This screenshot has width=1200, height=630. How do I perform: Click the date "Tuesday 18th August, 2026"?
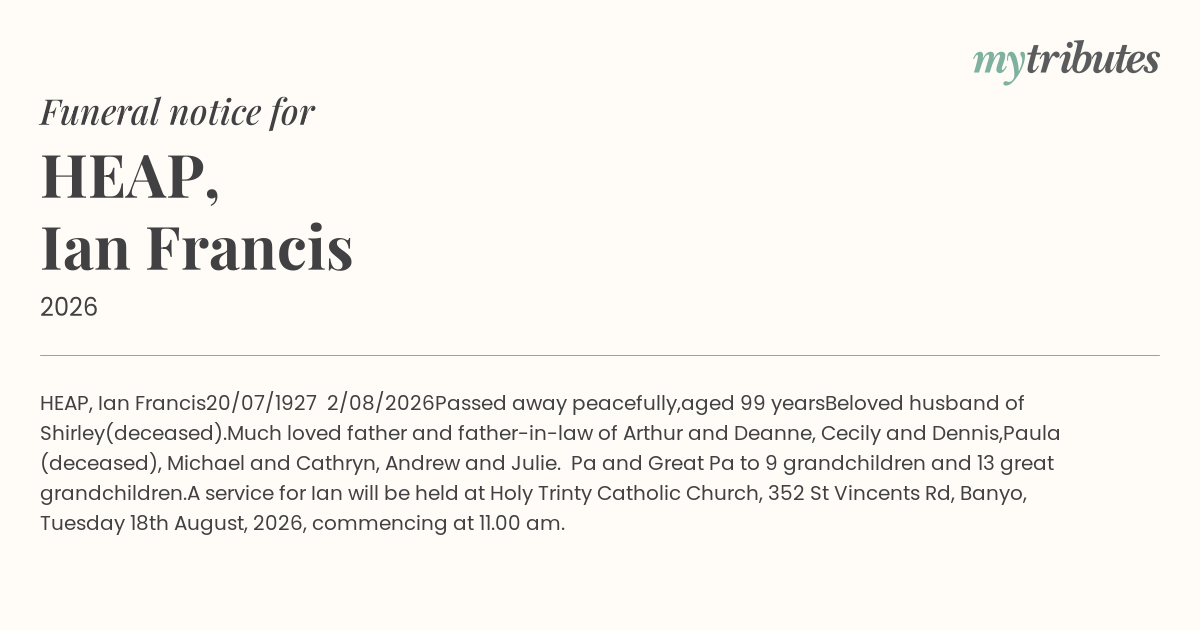coord(171,523)
